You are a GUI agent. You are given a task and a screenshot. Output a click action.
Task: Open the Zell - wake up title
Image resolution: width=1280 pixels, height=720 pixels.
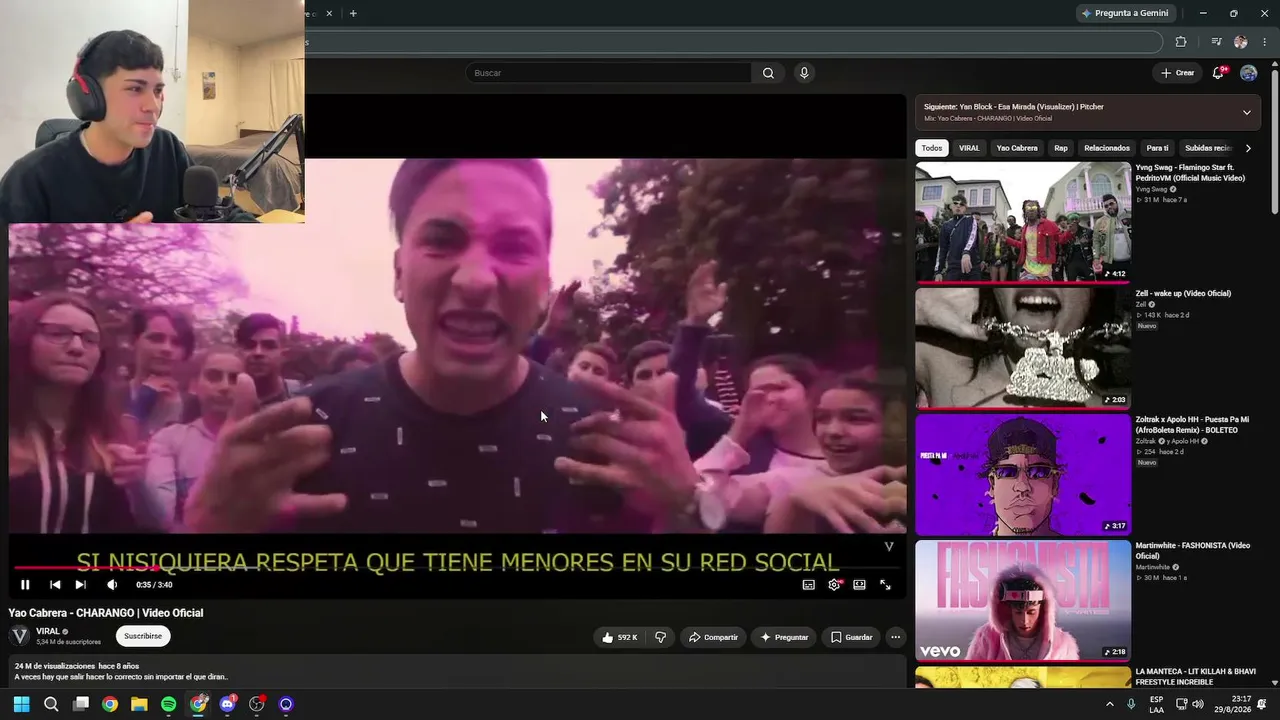(x=1183, y=294)
